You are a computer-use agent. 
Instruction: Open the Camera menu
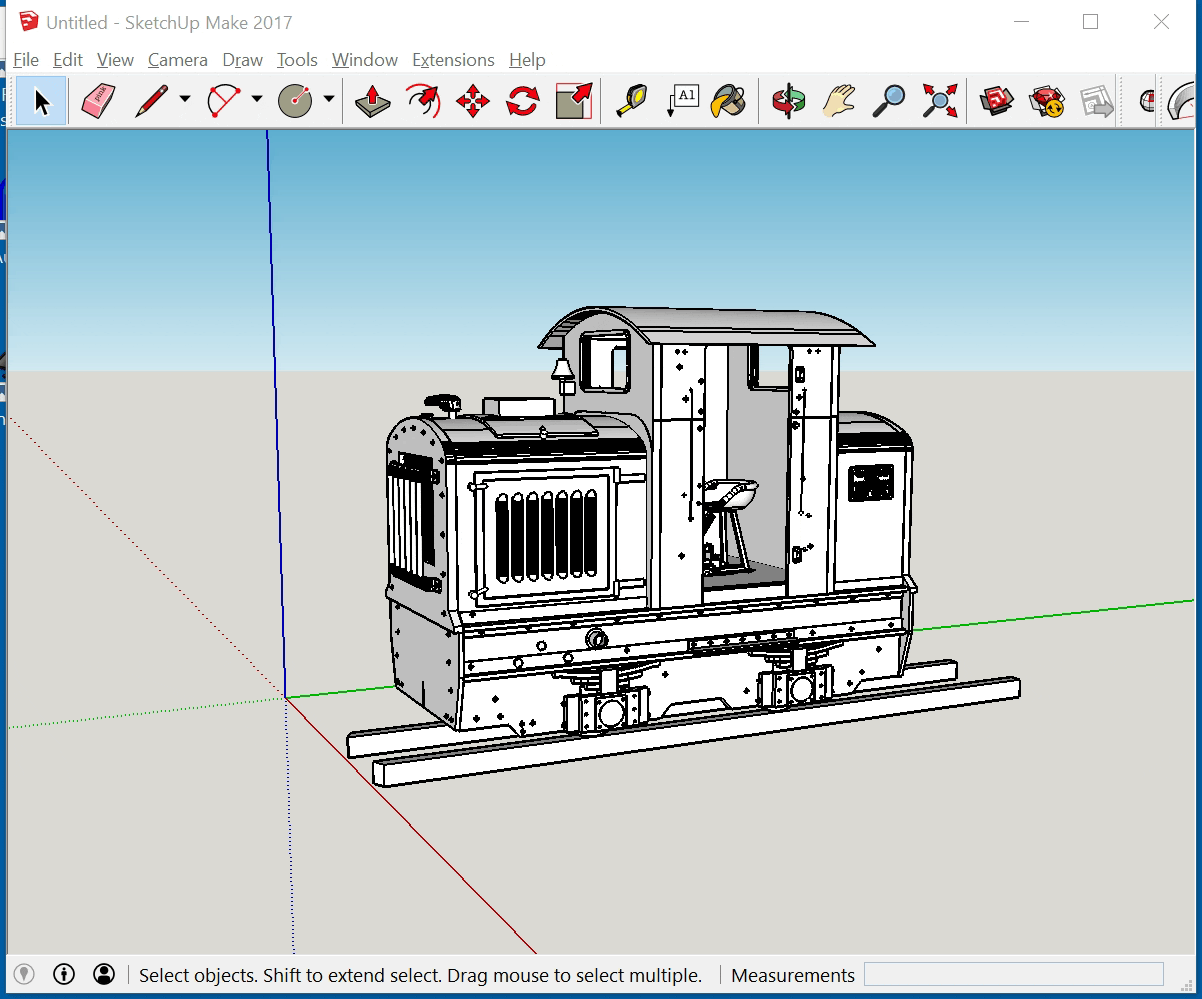pos(177,60)
